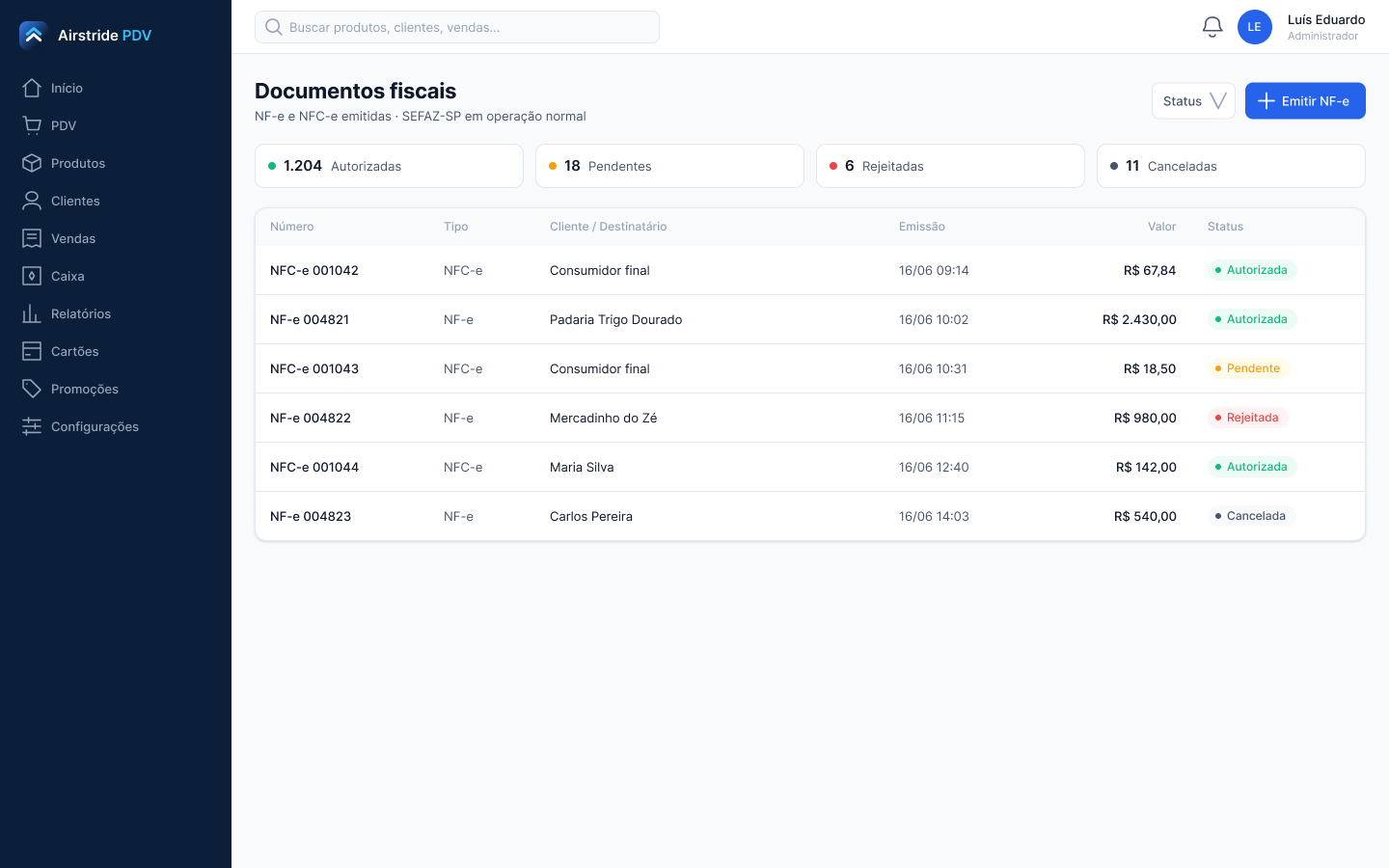This screenshot has width=1389, height=868.
Task: Filter by the Pendentes summary card
Action: pos(669,166)
